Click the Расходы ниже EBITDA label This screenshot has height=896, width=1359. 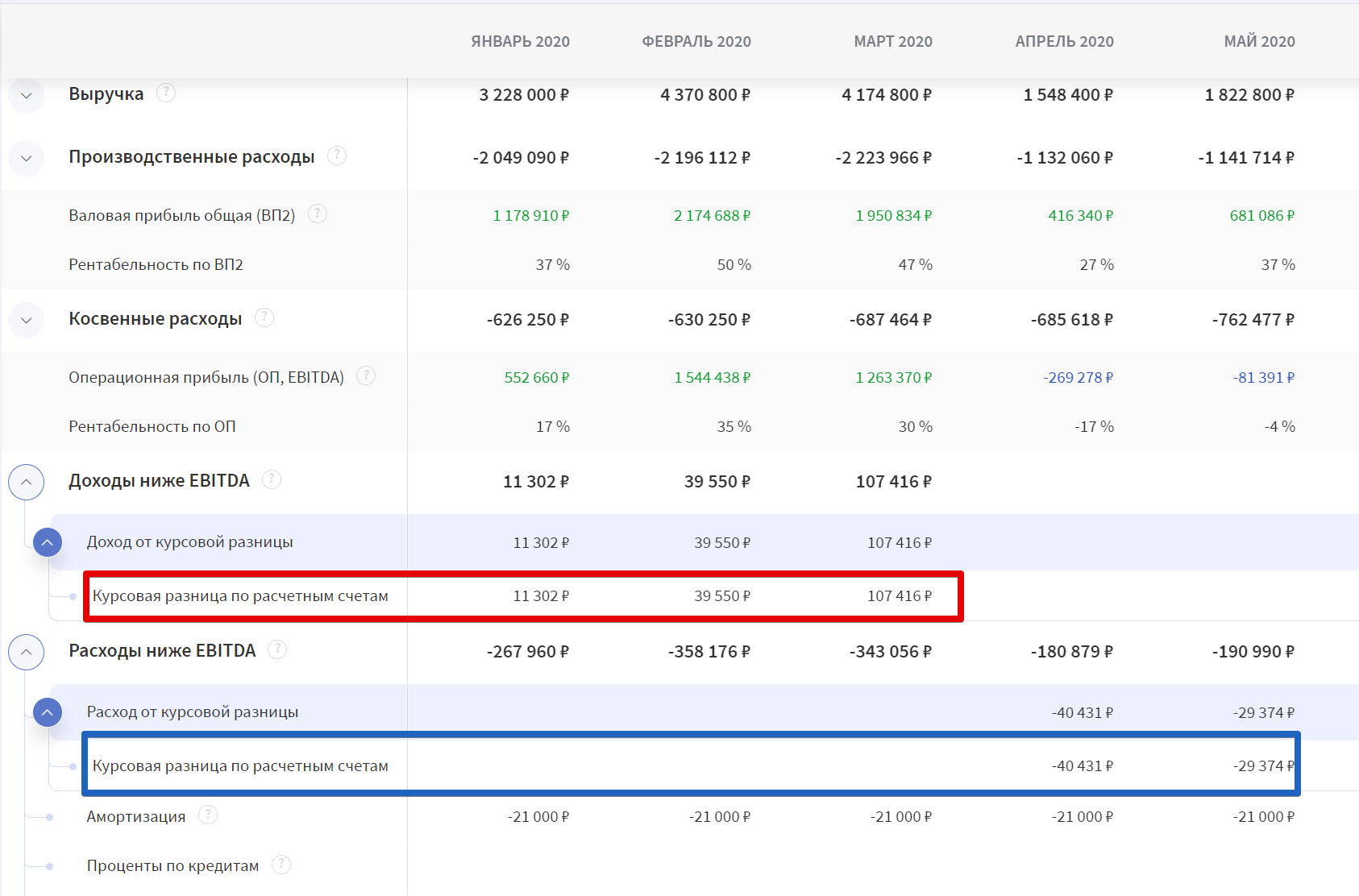coord(162,651)
